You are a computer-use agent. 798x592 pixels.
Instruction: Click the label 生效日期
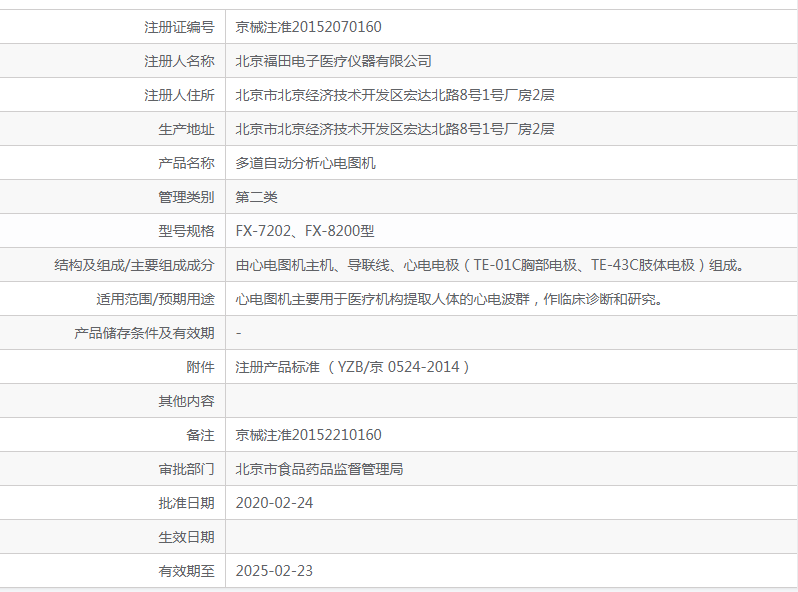[186, 538]
